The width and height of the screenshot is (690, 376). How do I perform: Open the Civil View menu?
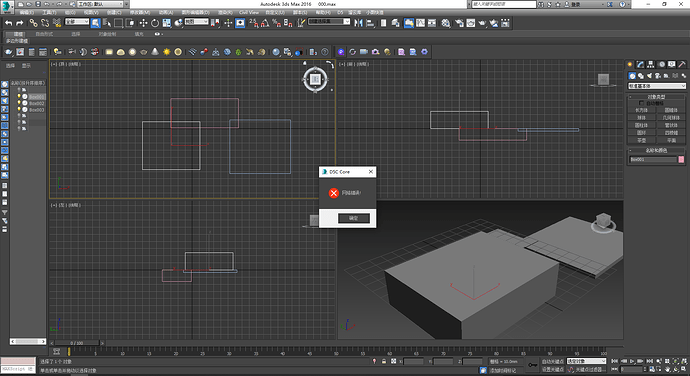[x=249, y=12]
